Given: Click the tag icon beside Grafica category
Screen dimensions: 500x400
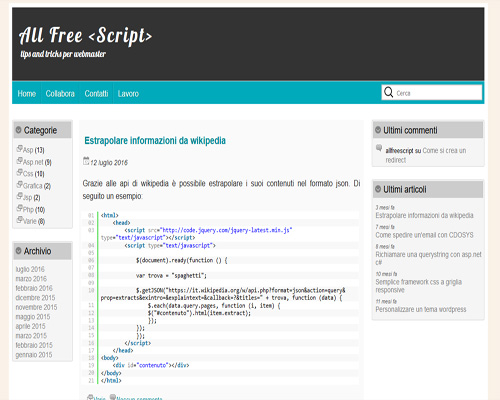Looking at the screenshot, I should [x=19, y=184].
